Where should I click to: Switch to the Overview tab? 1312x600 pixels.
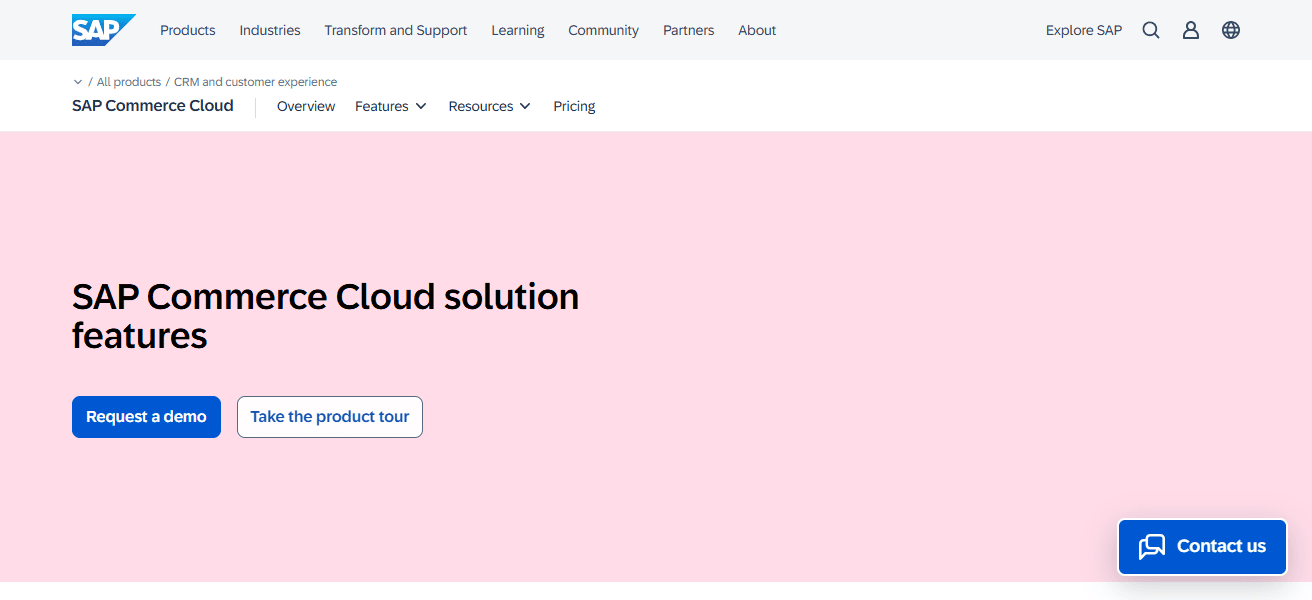[306, 106]
